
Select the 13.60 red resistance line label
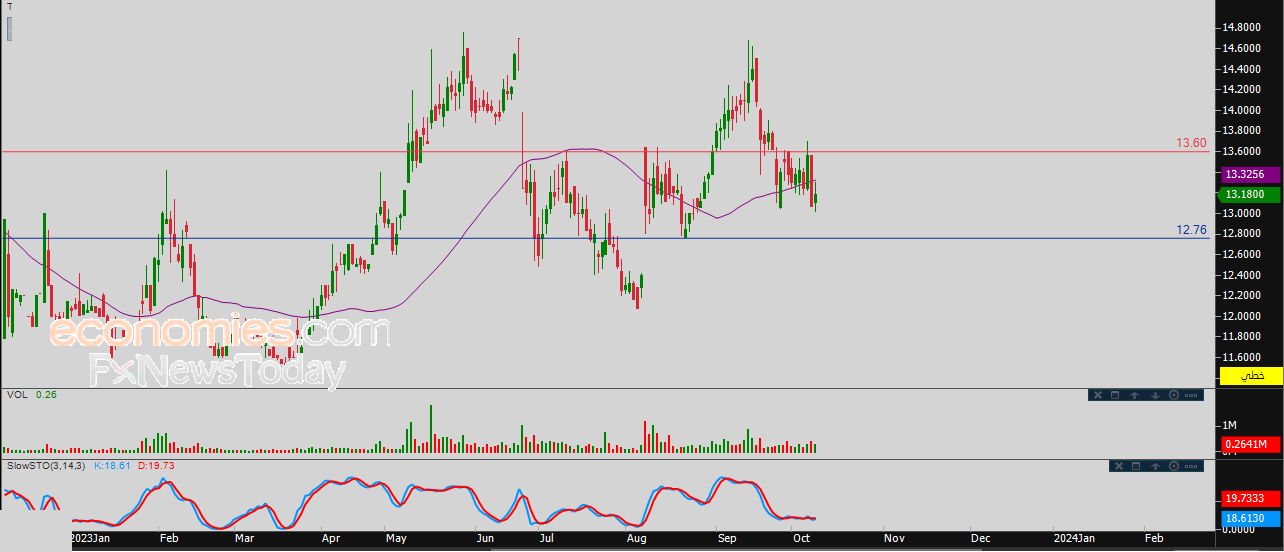[x=1192, y=144]
